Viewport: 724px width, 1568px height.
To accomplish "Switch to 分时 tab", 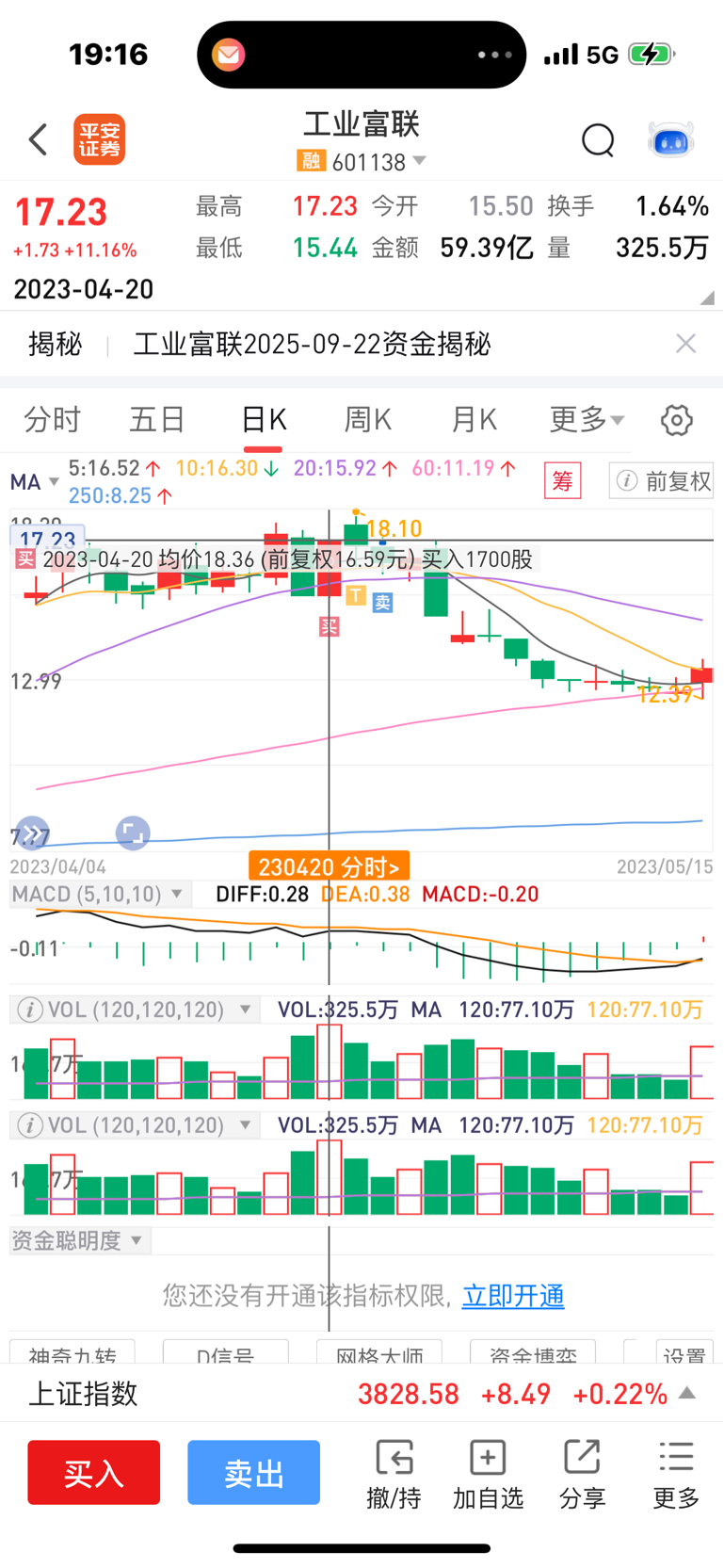I will pyautogui.click(x=53, y=420).
